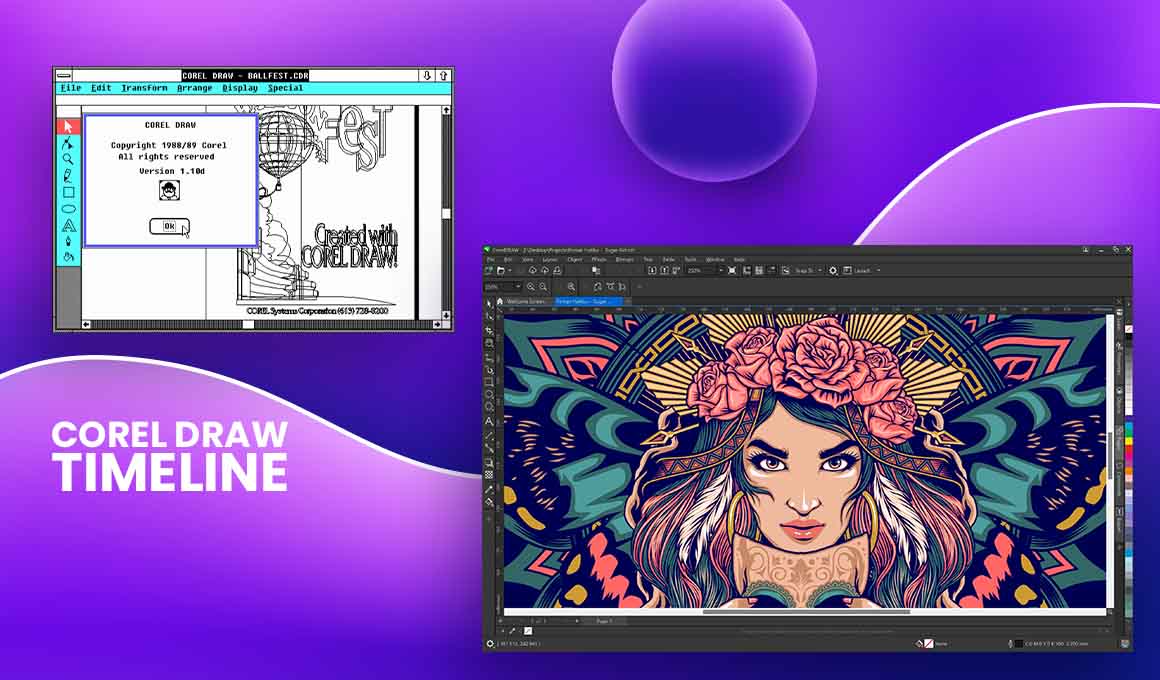The height and width of the screenshot is (680, 1160).
Task: Click the Options gear icon in modern toolbar
Action: click(833, 270)
